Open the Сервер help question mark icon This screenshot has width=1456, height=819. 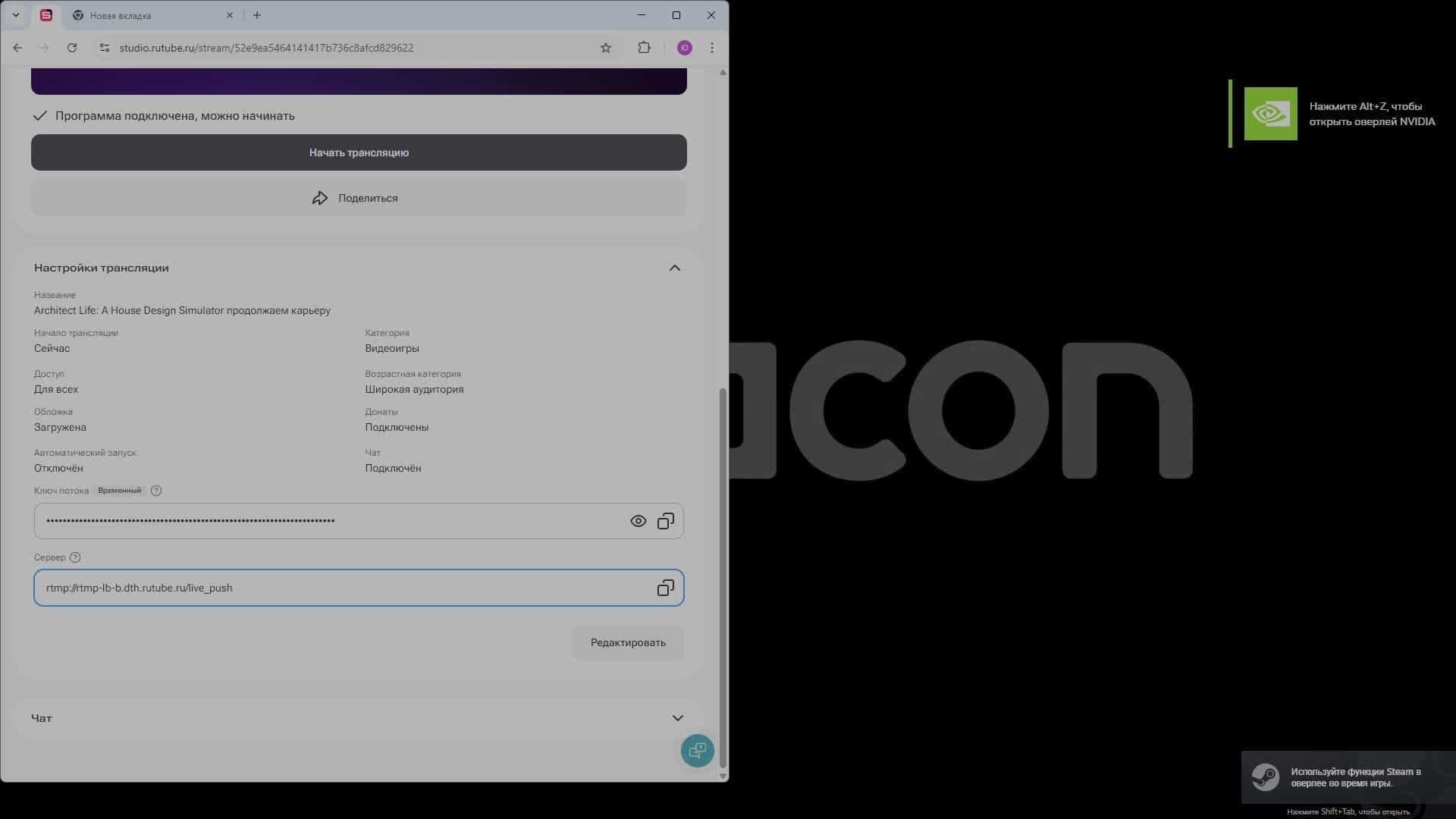pos(75,557)
